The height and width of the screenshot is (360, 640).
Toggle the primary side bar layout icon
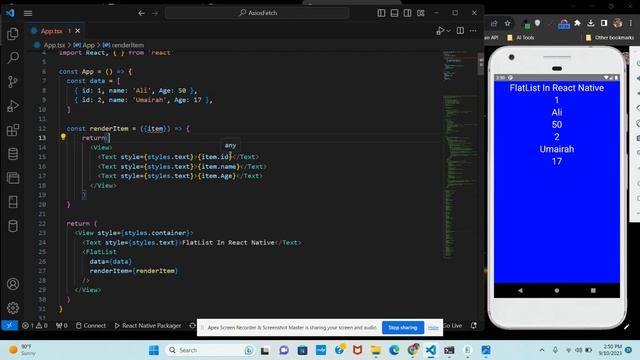[381, 13]
